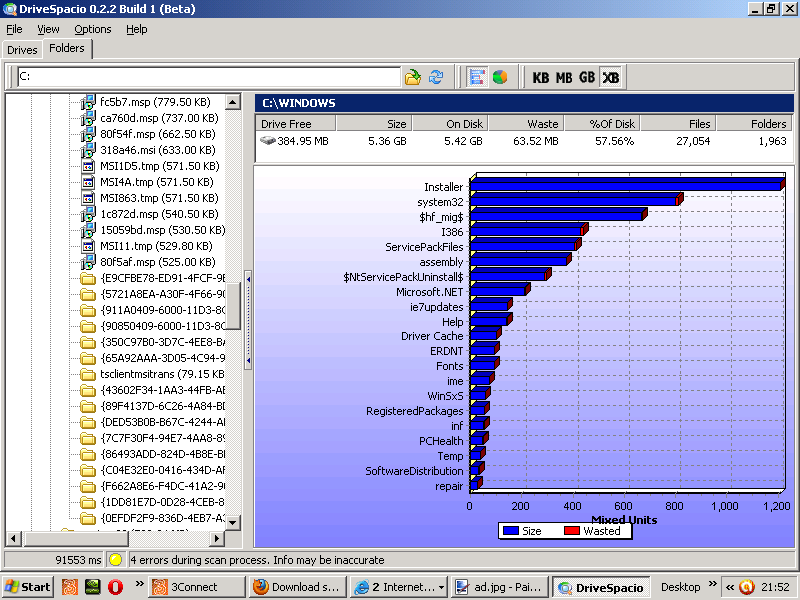Toggle mixed units XB button

click(611, 78)
